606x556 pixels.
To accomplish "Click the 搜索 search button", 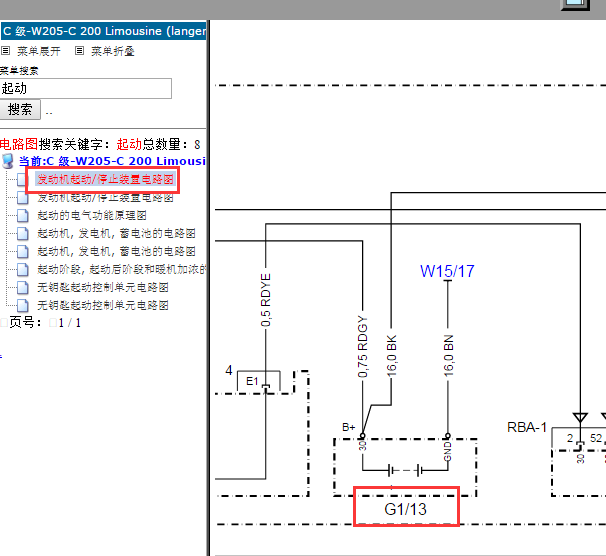I will coord(20,110).
